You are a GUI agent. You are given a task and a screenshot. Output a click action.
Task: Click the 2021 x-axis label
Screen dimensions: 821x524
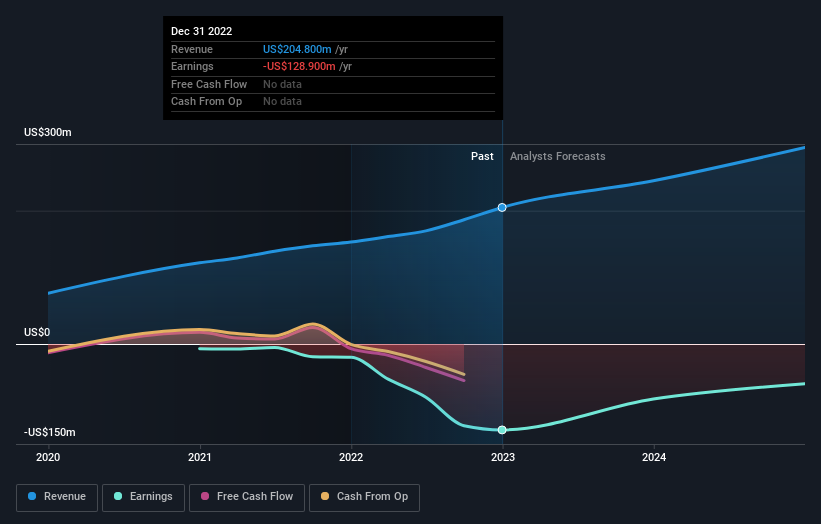(x=199, y=457)
